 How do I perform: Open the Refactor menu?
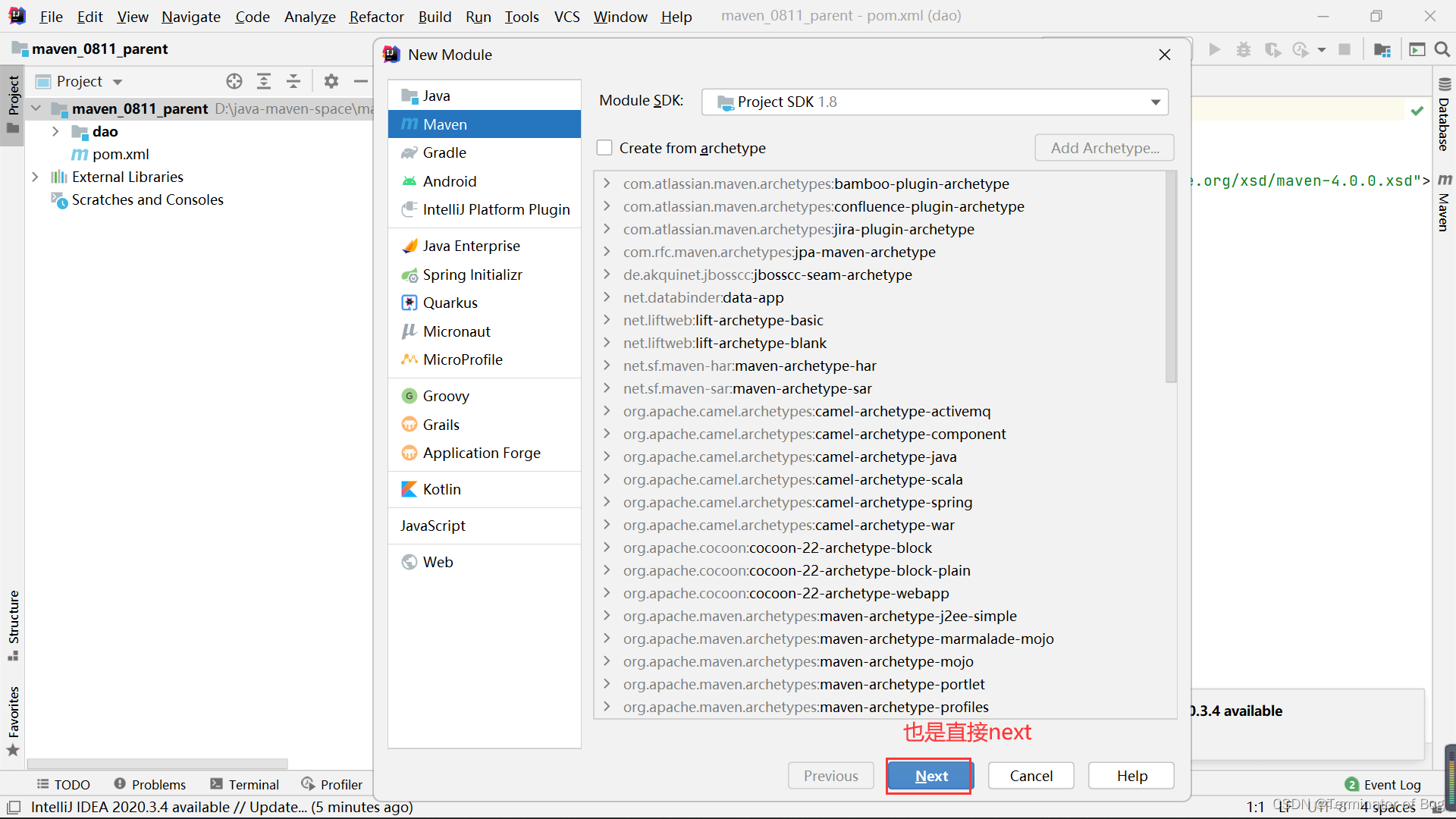(x=377, y=17)
